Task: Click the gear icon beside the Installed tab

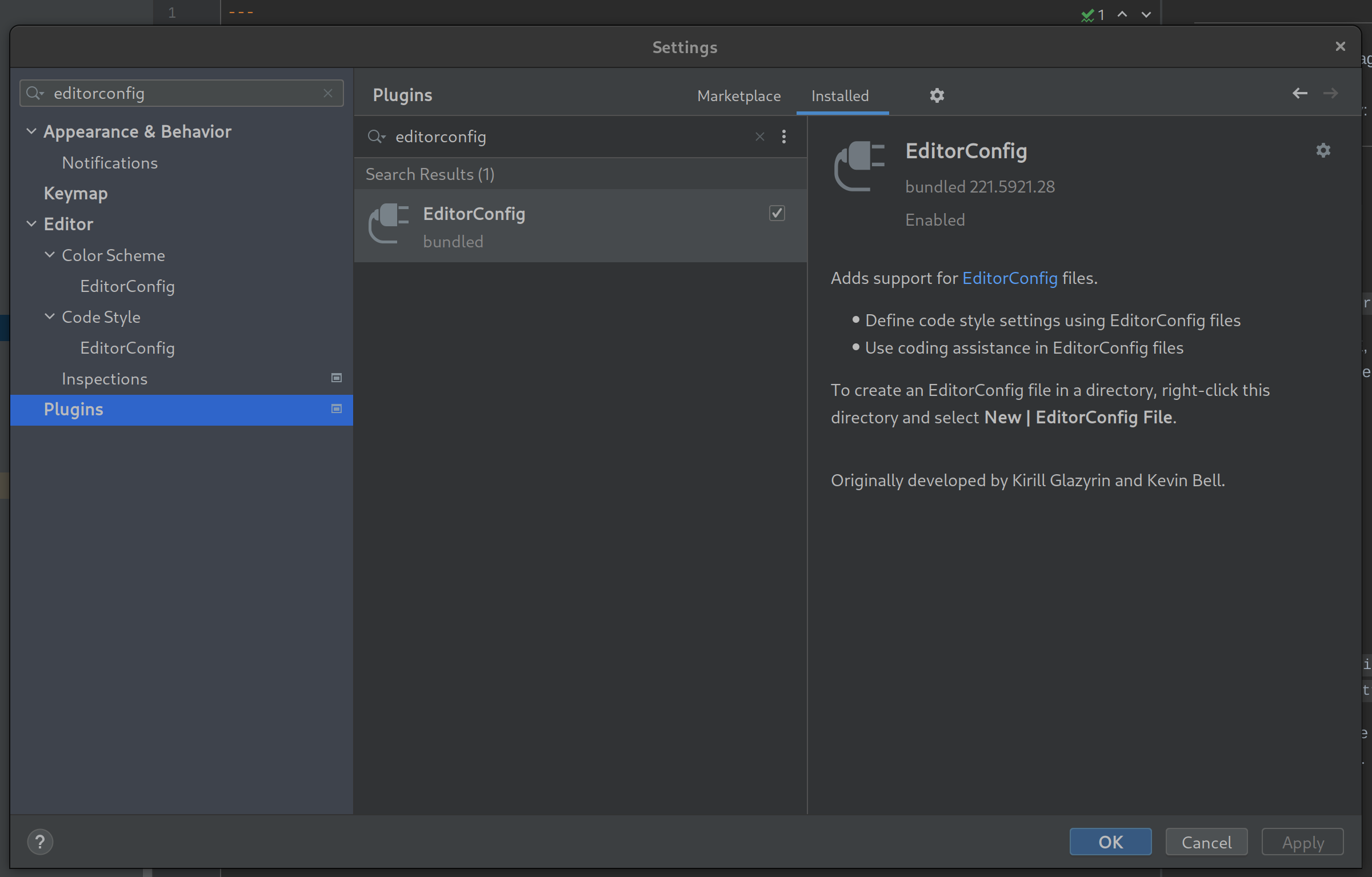Action: tap(937, 95)
